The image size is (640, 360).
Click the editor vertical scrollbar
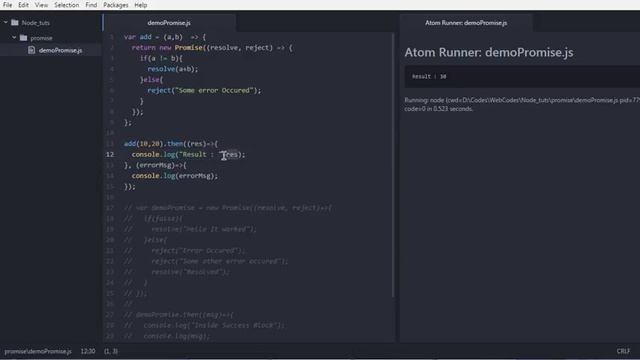coord(393,165)
